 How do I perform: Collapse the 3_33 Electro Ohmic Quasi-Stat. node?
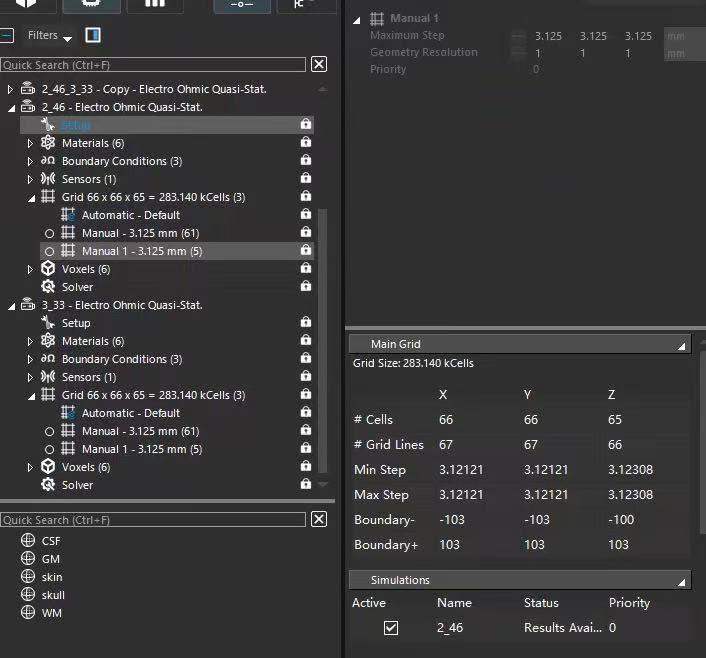point(11,306)
